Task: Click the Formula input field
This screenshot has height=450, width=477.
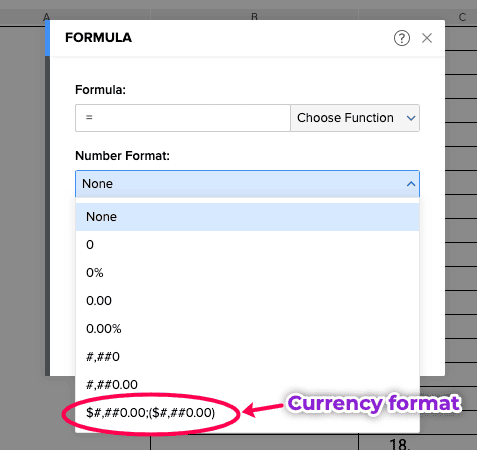Action: coord(183,118)
